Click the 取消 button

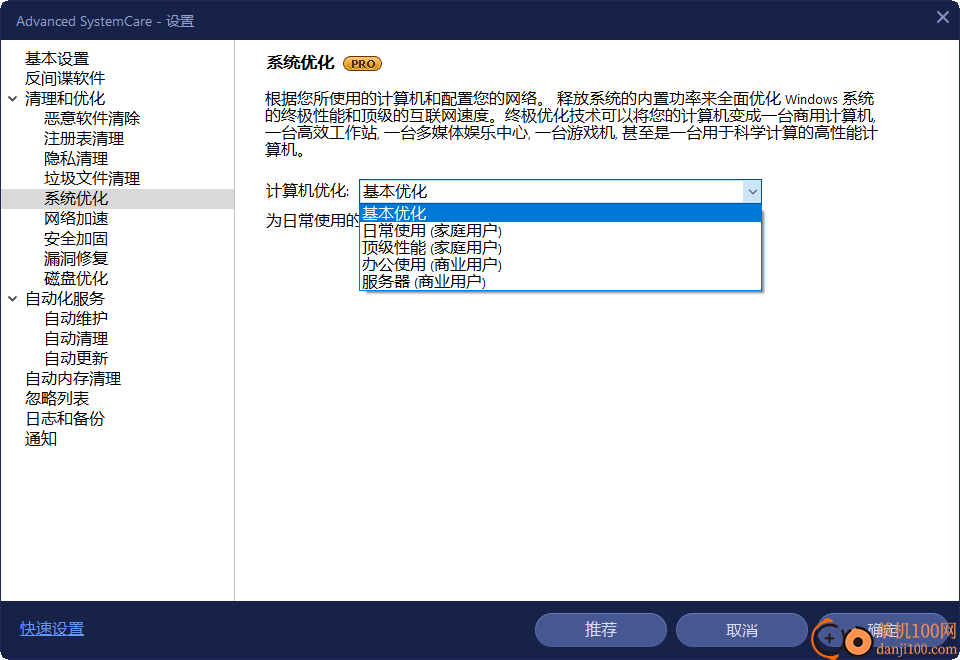[x=741, y=630]
